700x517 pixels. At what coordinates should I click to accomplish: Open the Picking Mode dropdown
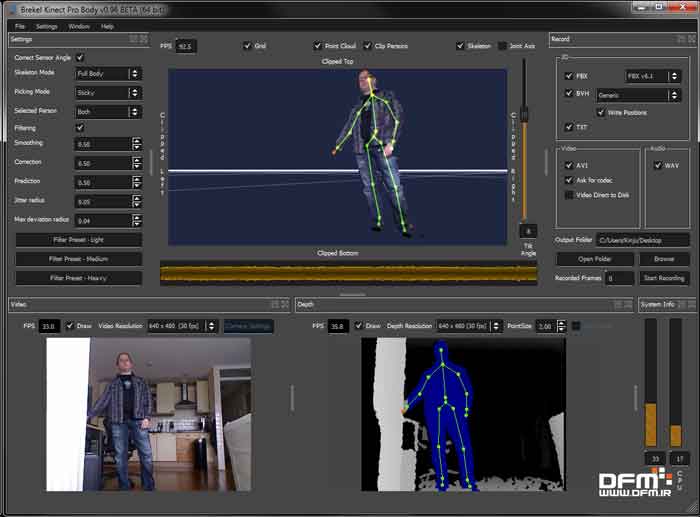click(x=108, y=92)
